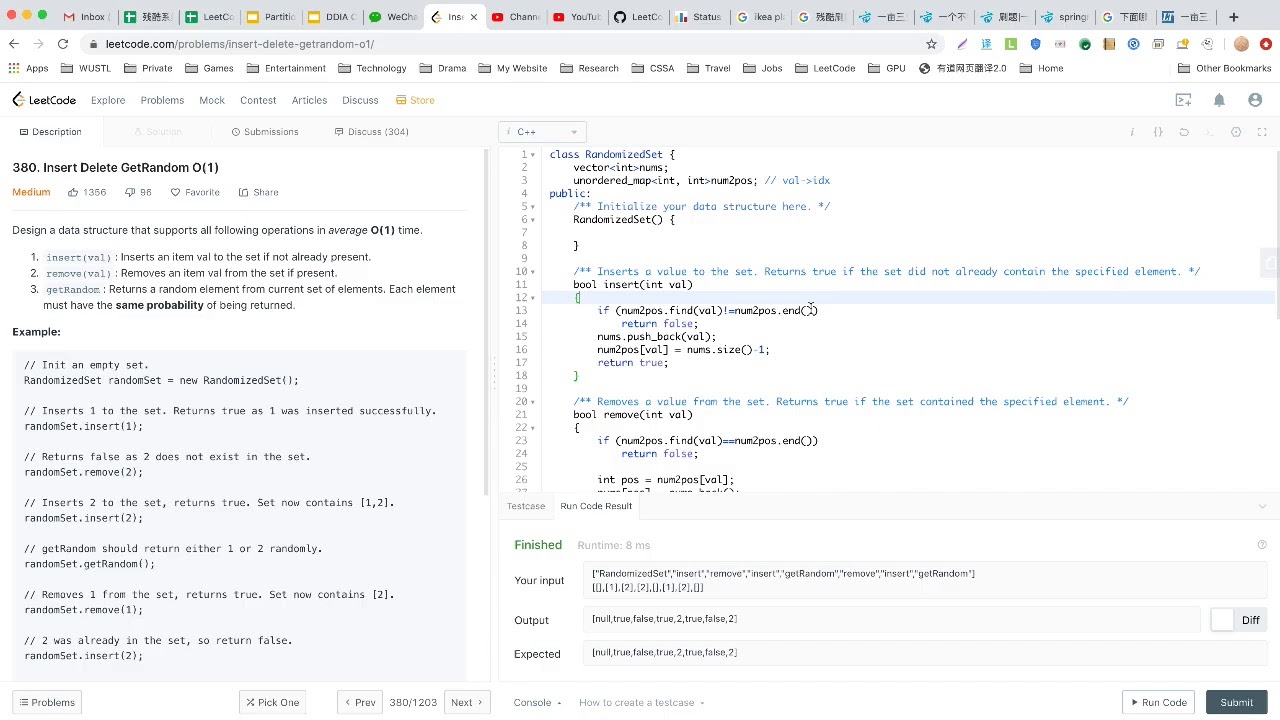Open notifications bell in LeetCode header

[1219, 100]
